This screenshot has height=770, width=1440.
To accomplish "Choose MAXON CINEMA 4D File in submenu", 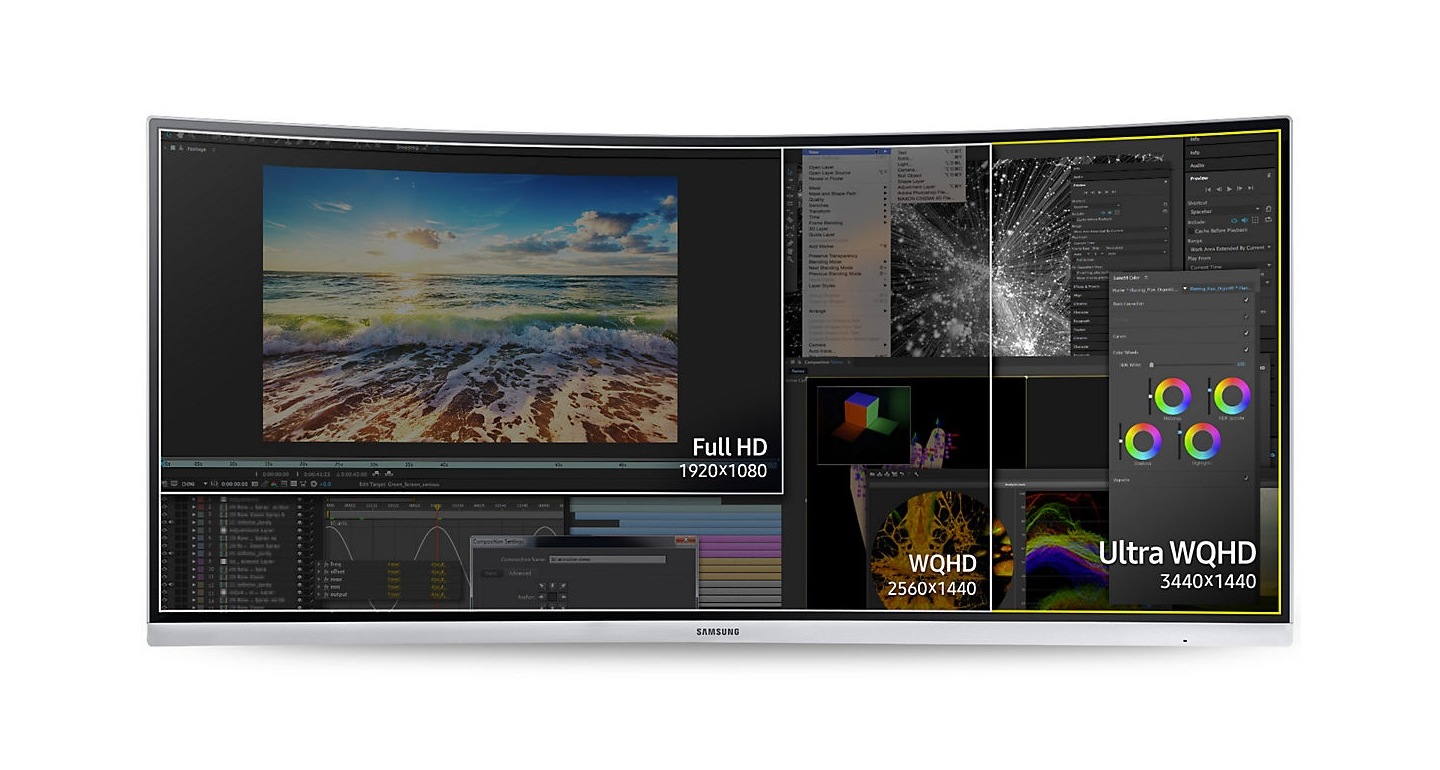I will click(x=930, y=199).
